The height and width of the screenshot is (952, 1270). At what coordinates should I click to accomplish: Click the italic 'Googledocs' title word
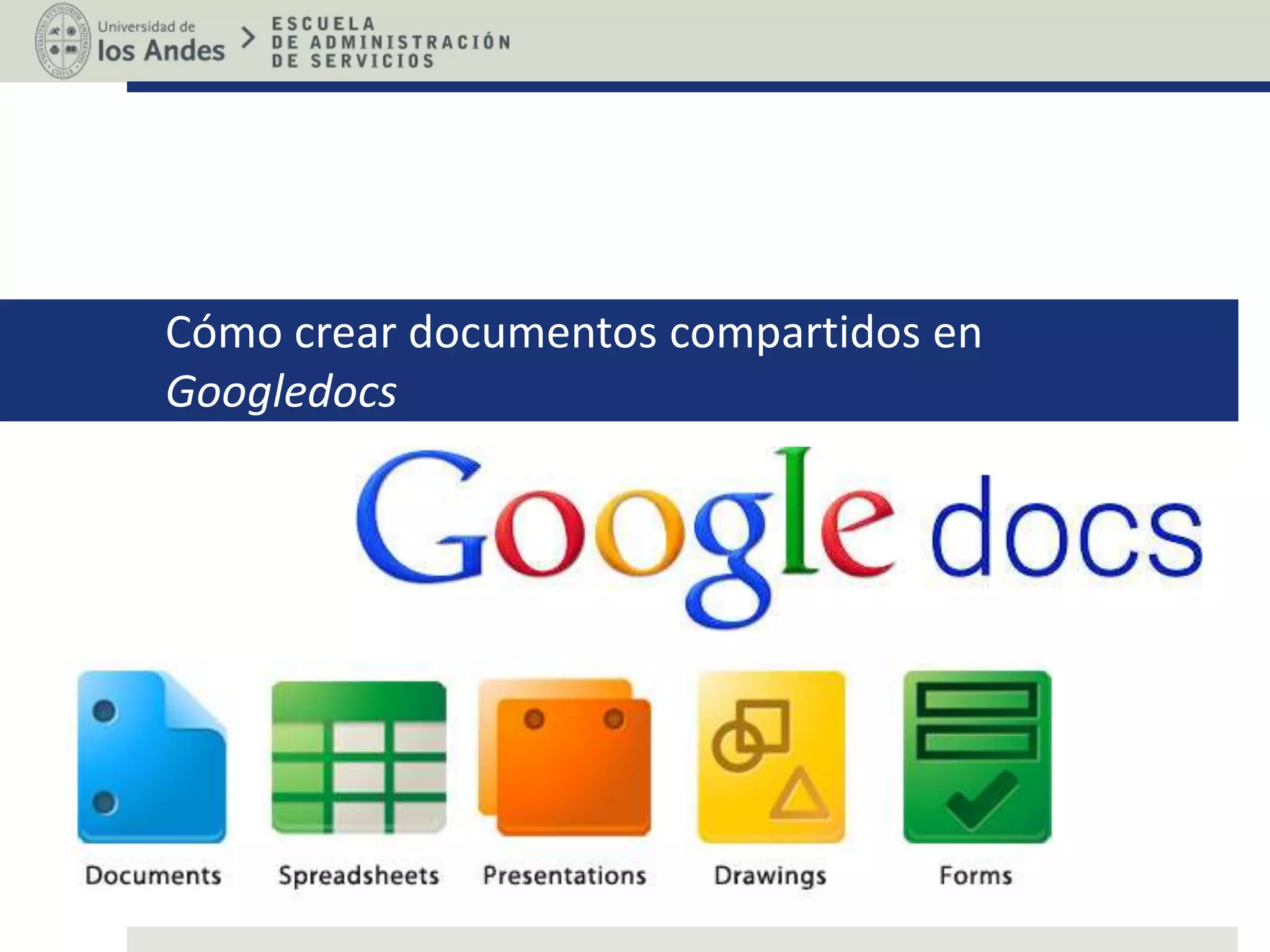pos(281,392)
